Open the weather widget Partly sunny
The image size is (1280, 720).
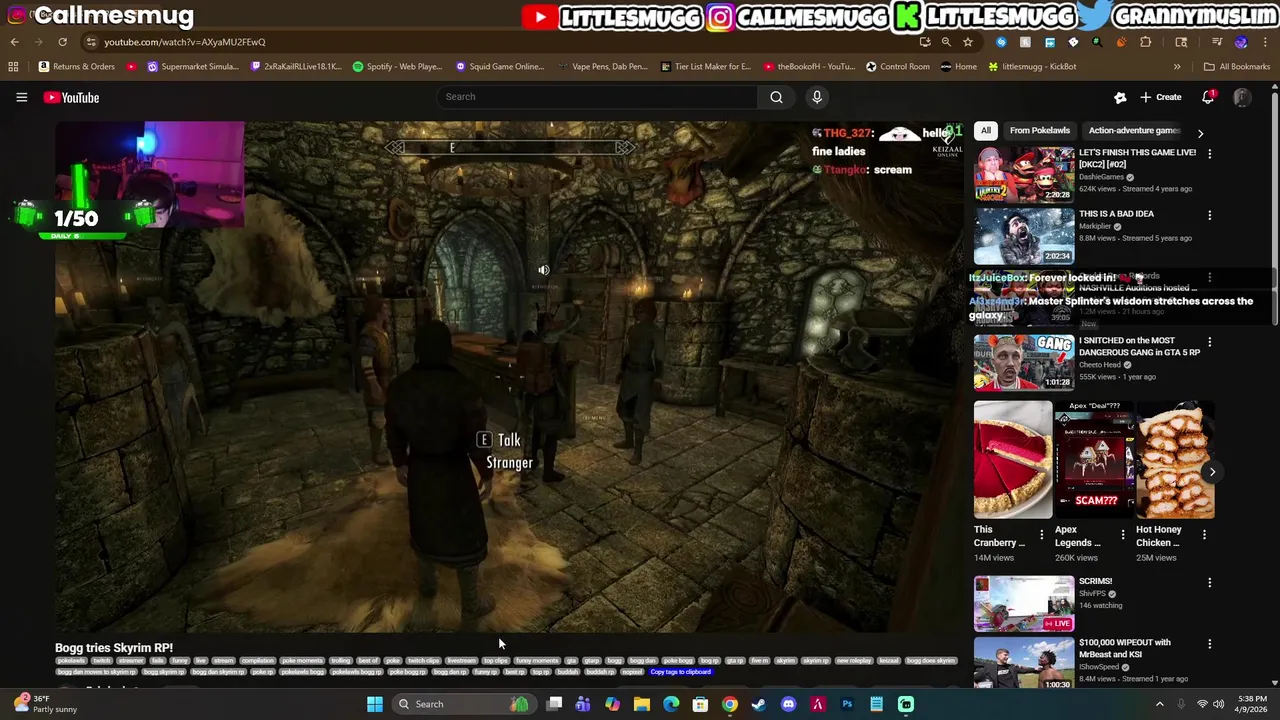pos(48,704)
